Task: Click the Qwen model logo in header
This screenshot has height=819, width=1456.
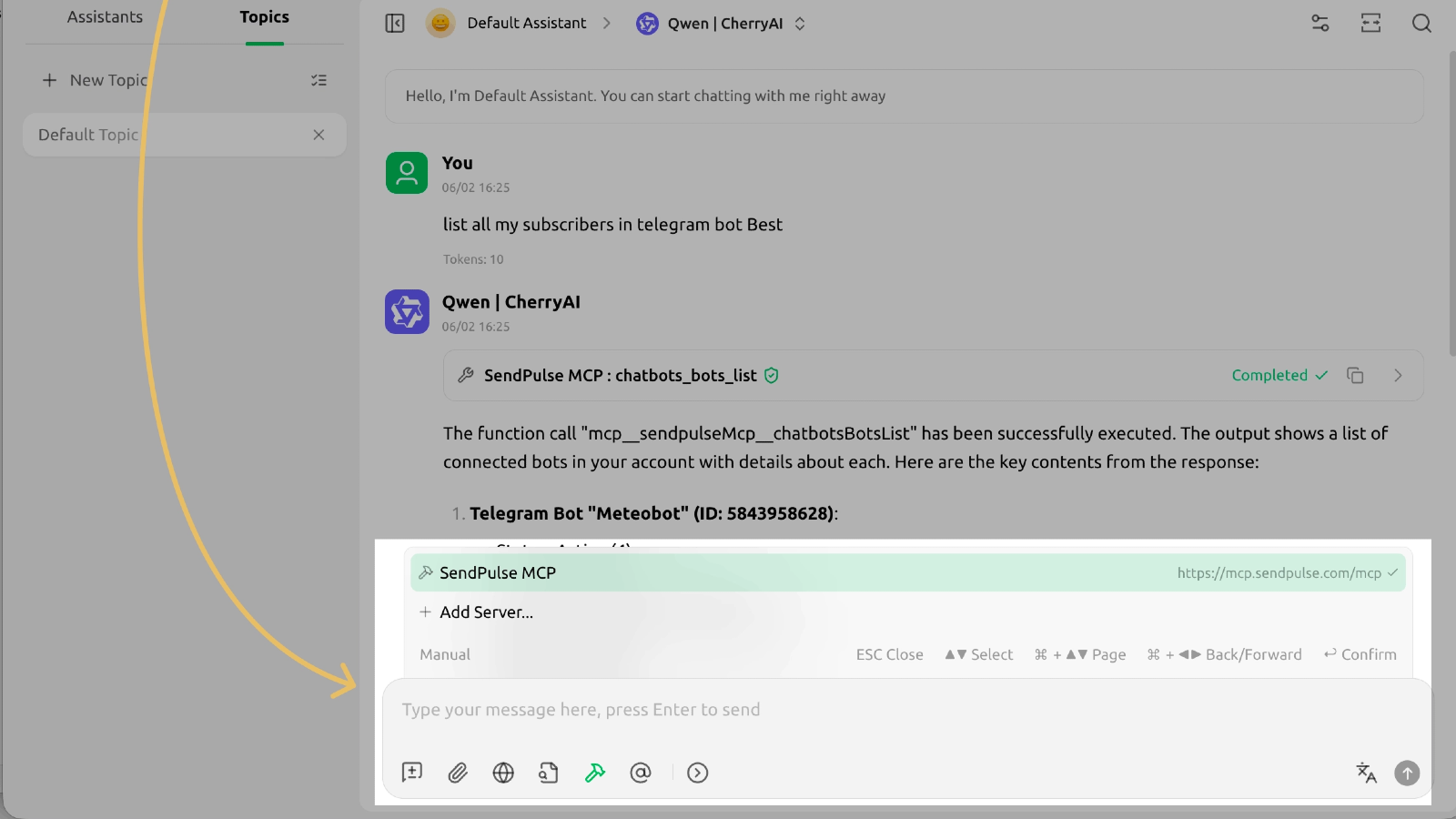Action: [x=647, y=24]
